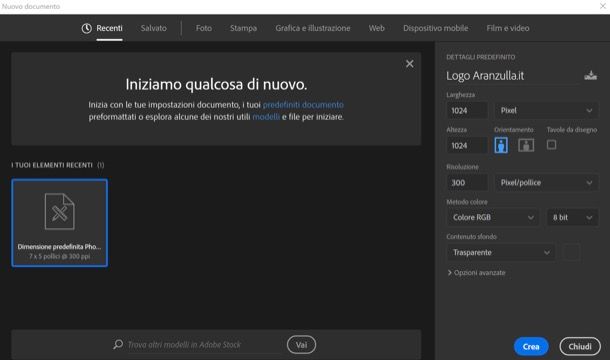This screenshot has height=360, width=610.
Task: Open the Pixel/pollice resolution units dropdown
Action: [x=546, y=183]
